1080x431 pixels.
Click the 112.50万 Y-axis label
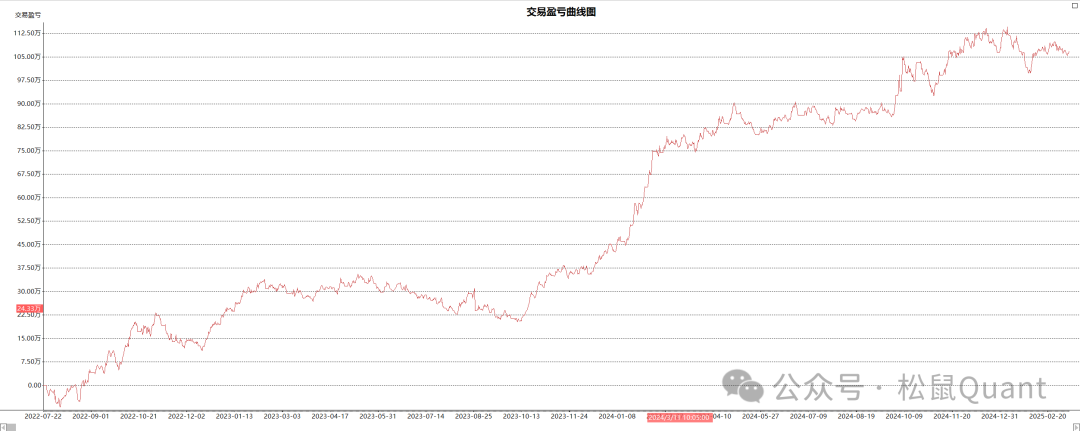(x=27, y=33)
